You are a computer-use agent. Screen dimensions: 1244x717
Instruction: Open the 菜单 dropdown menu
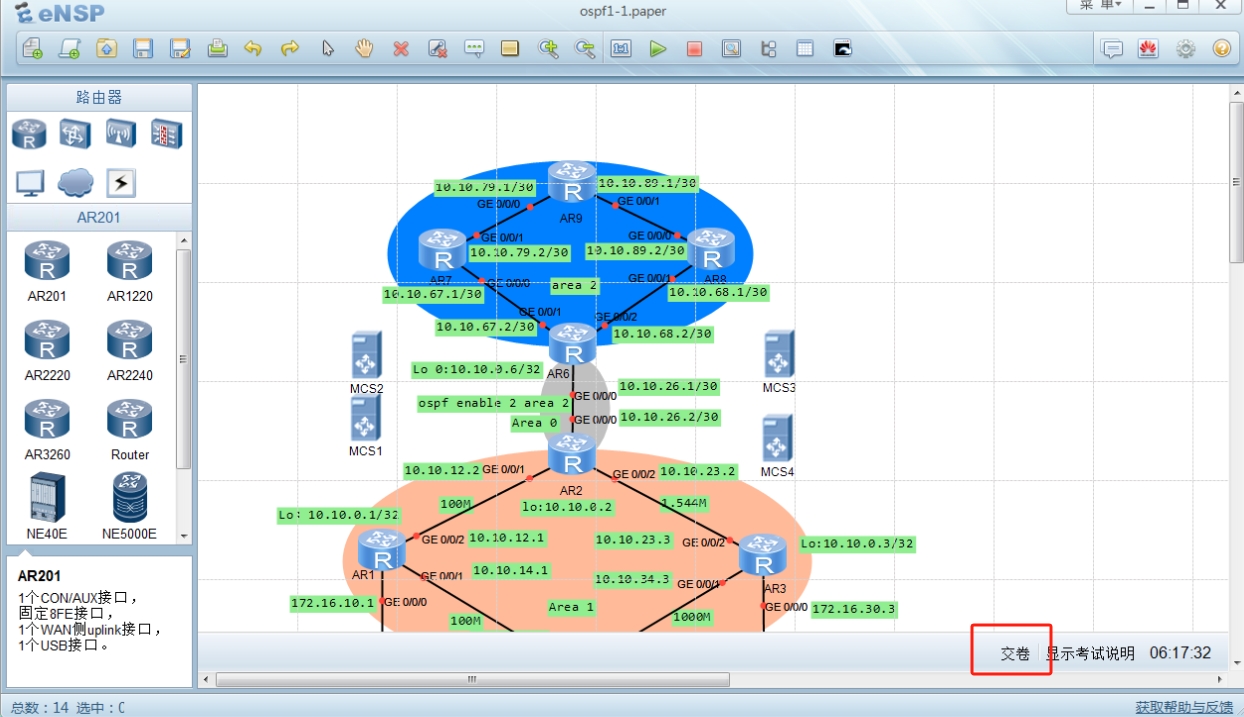click(x=1099, y=6)
